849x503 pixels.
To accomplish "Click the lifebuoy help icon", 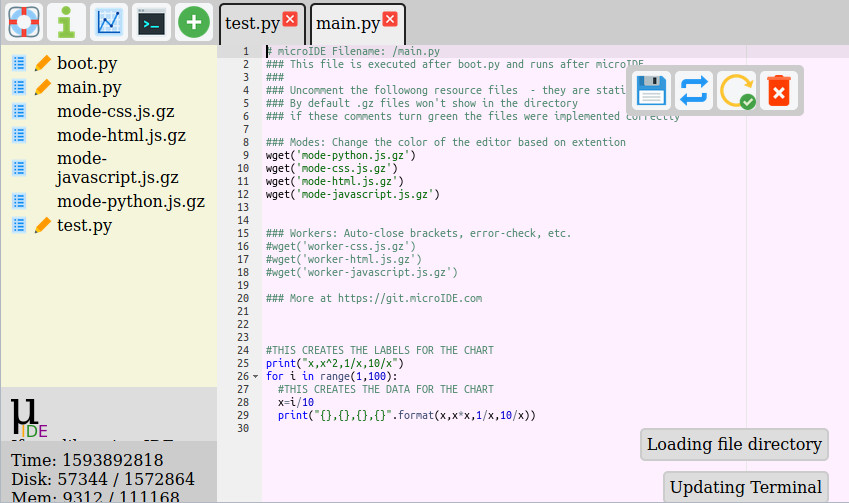I will (x=24, y=21).
